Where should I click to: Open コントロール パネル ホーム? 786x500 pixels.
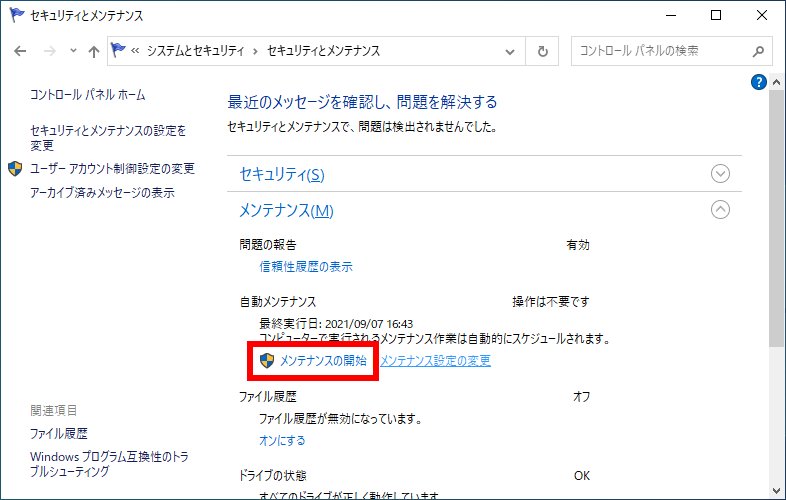coord(88,95)
